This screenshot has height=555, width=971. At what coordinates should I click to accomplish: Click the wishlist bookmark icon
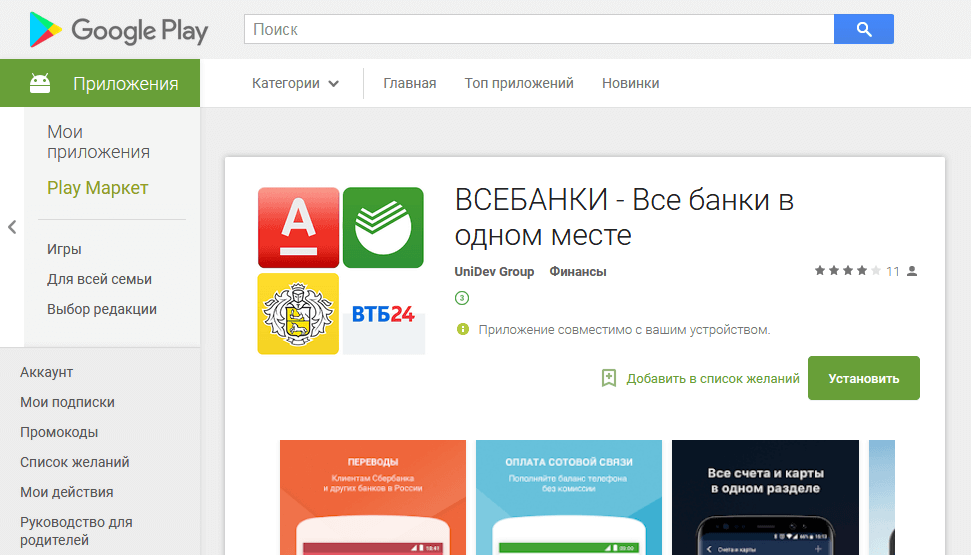[609, 378]
